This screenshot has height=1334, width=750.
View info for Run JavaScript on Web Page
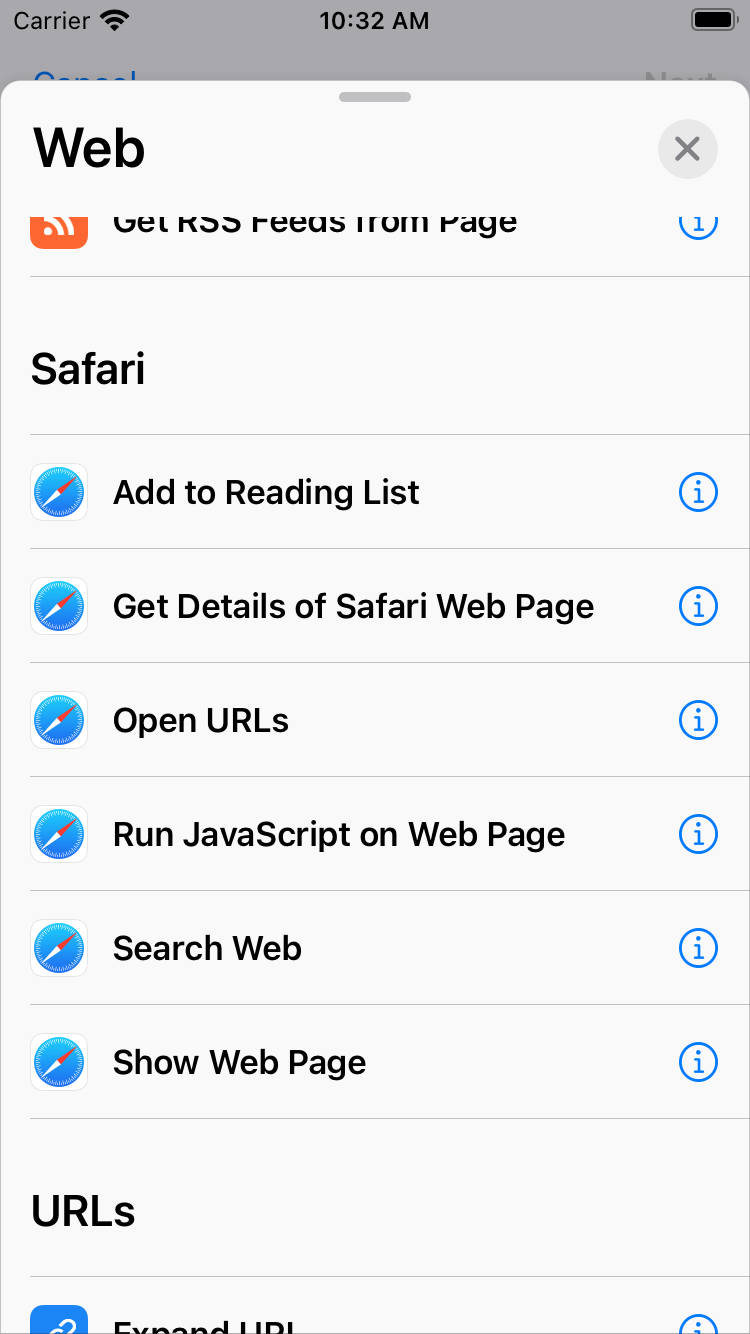pos(698,834)
